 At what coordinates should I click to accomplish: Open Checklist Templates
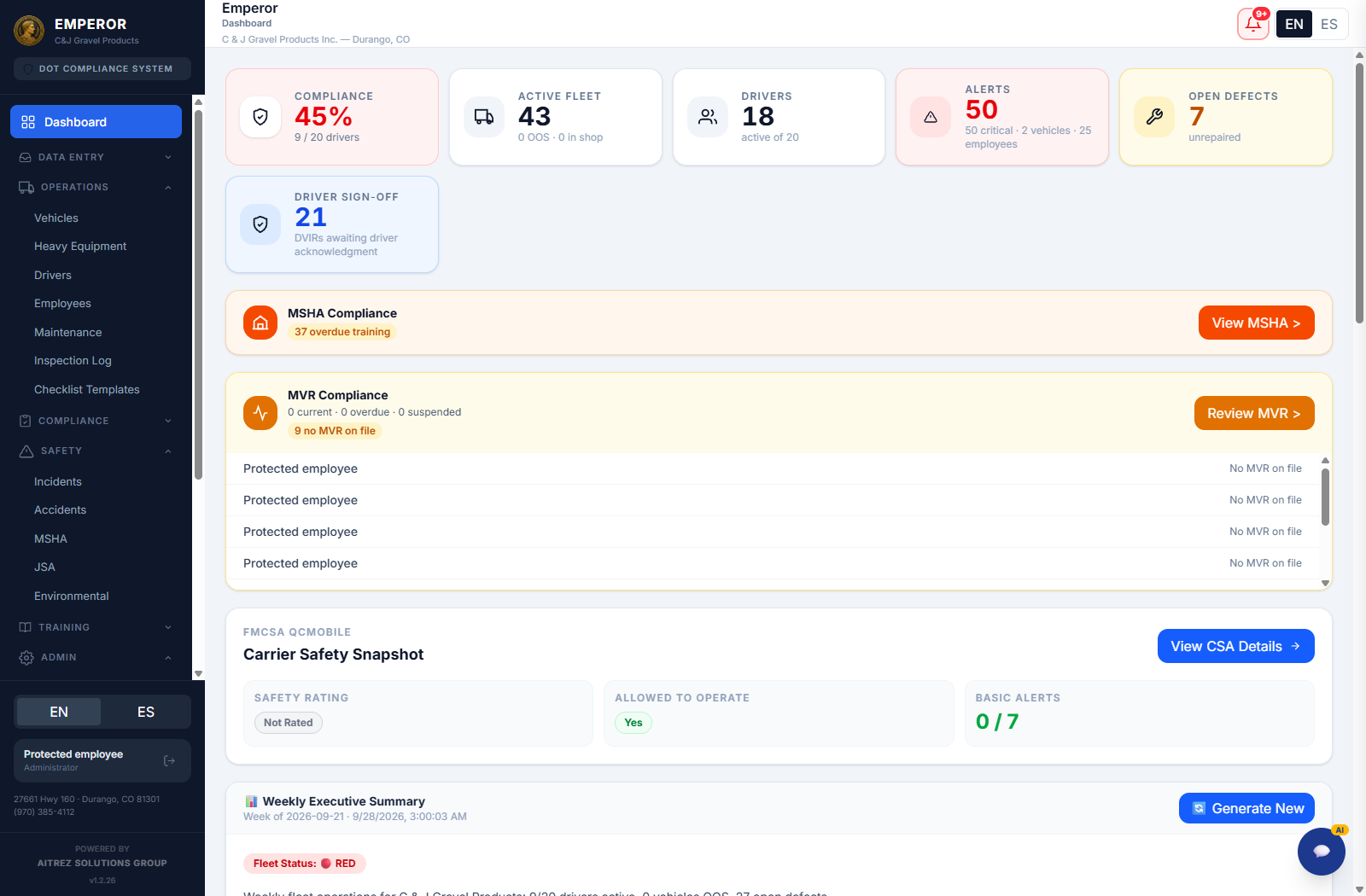click(87, 389)
